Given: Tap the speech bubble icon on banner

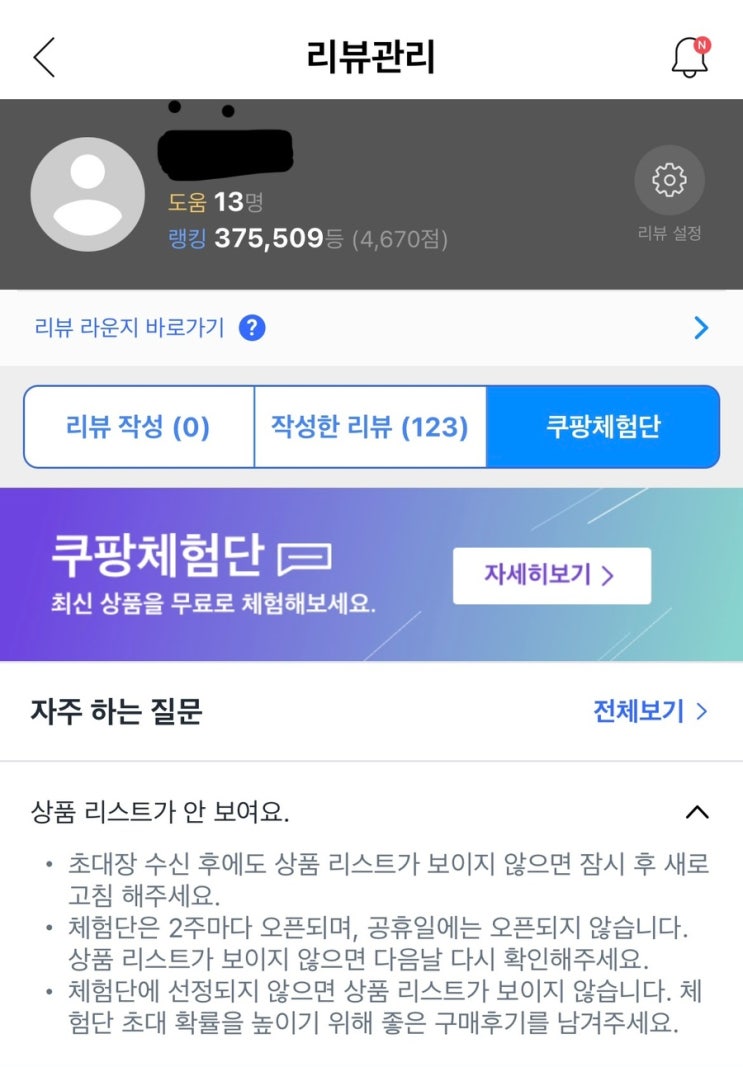Looking at the screenshot, I should click(x=304, y=558).
